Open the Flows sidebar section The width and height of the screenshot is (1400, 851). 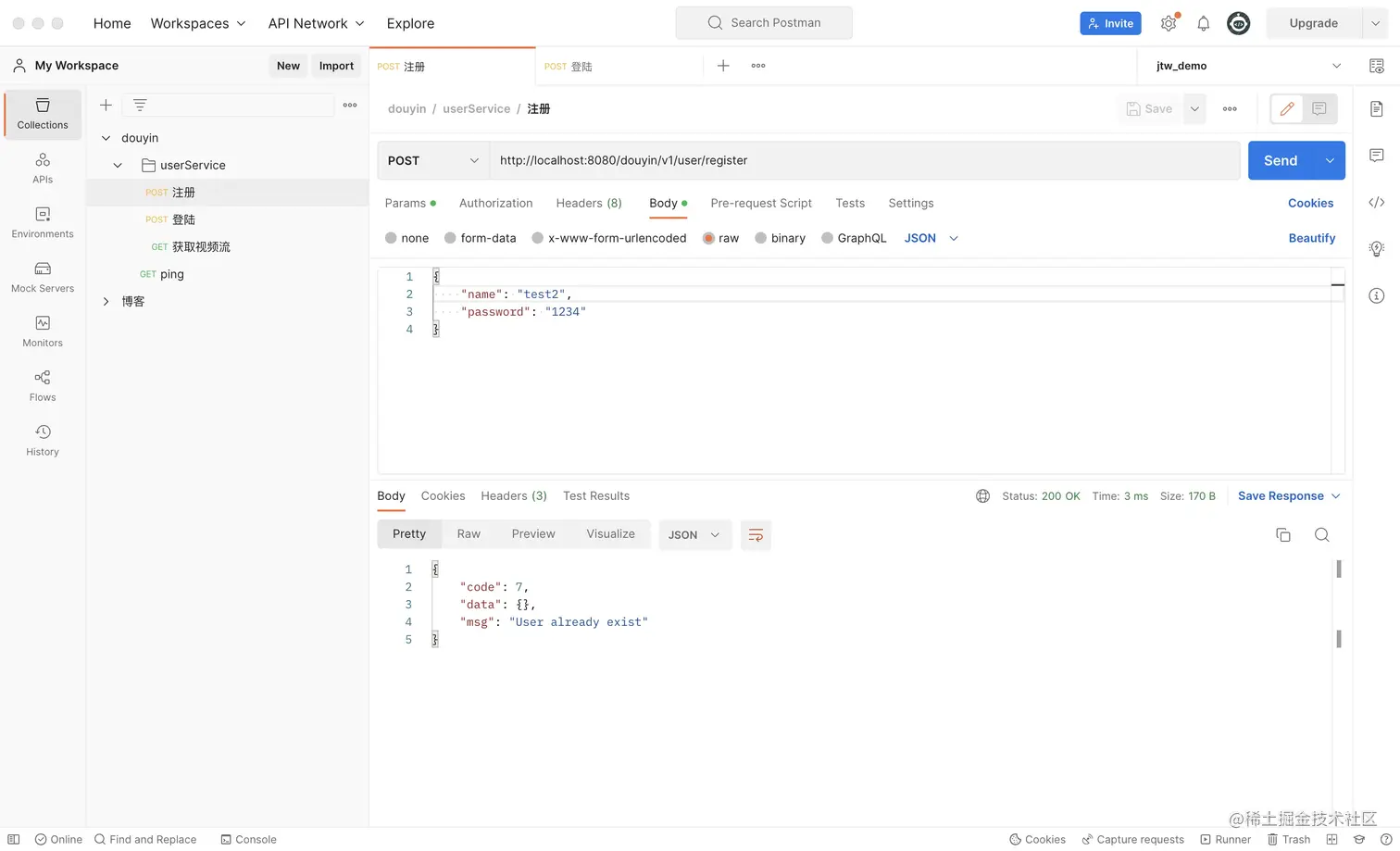point(43,386)
